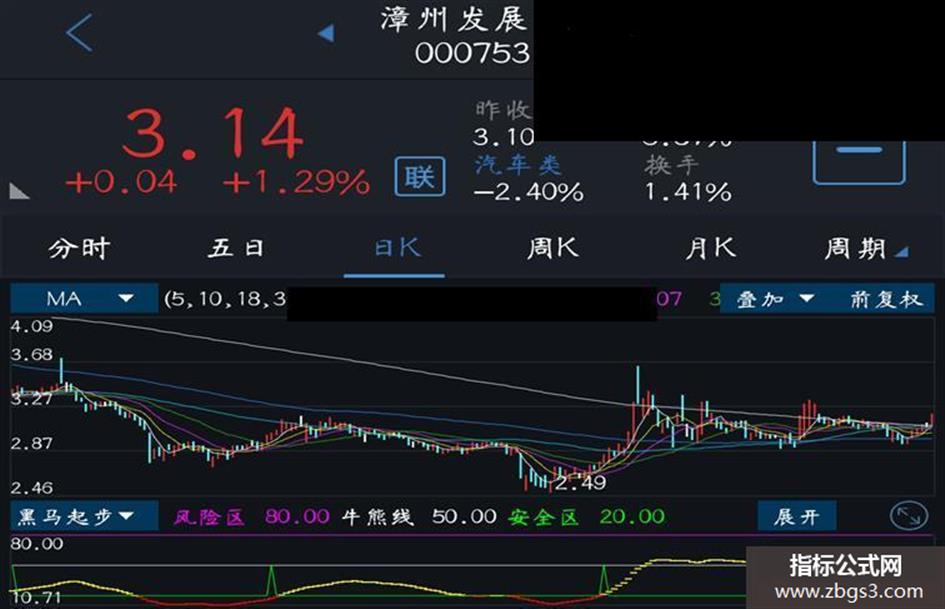Viewport: 945px width, 609px height.
Task: Tap the low-price label 2.49 on the chart
Action: click(580, 482)
